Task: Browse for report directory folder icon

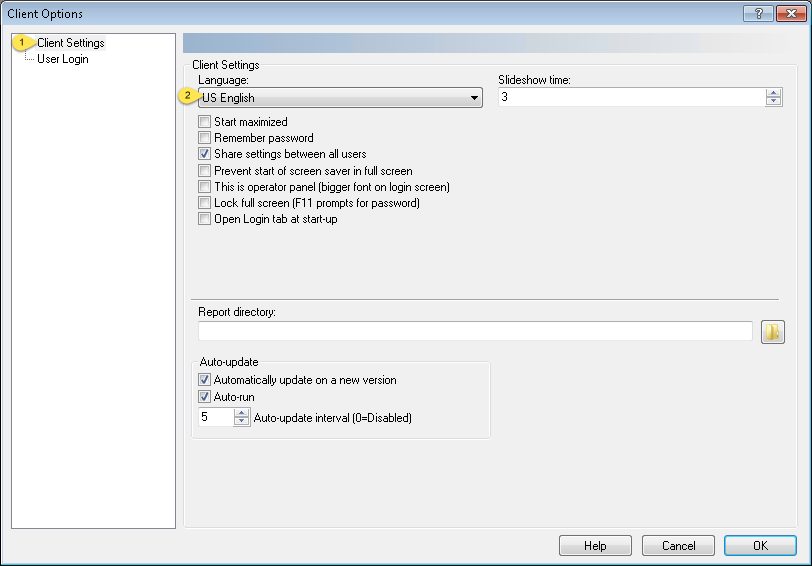Action: coord(773,332)
